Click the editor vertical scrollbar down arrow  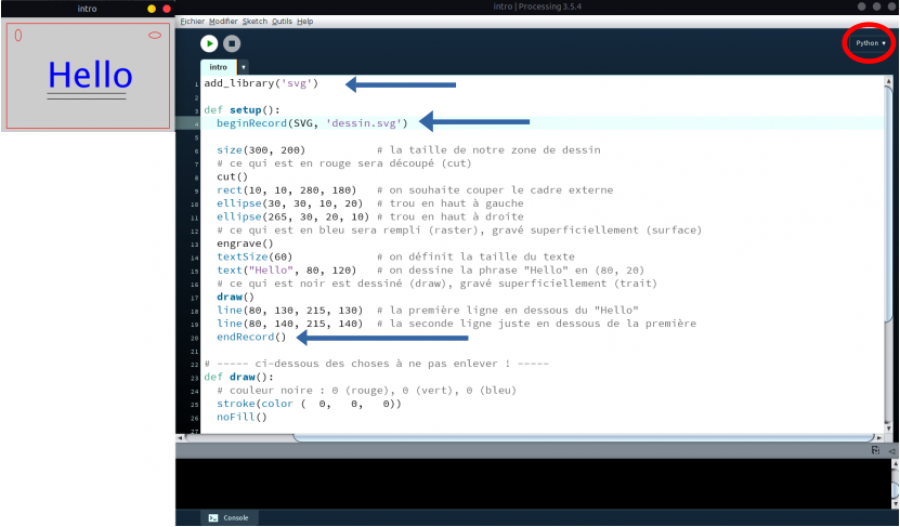(889, 428)
